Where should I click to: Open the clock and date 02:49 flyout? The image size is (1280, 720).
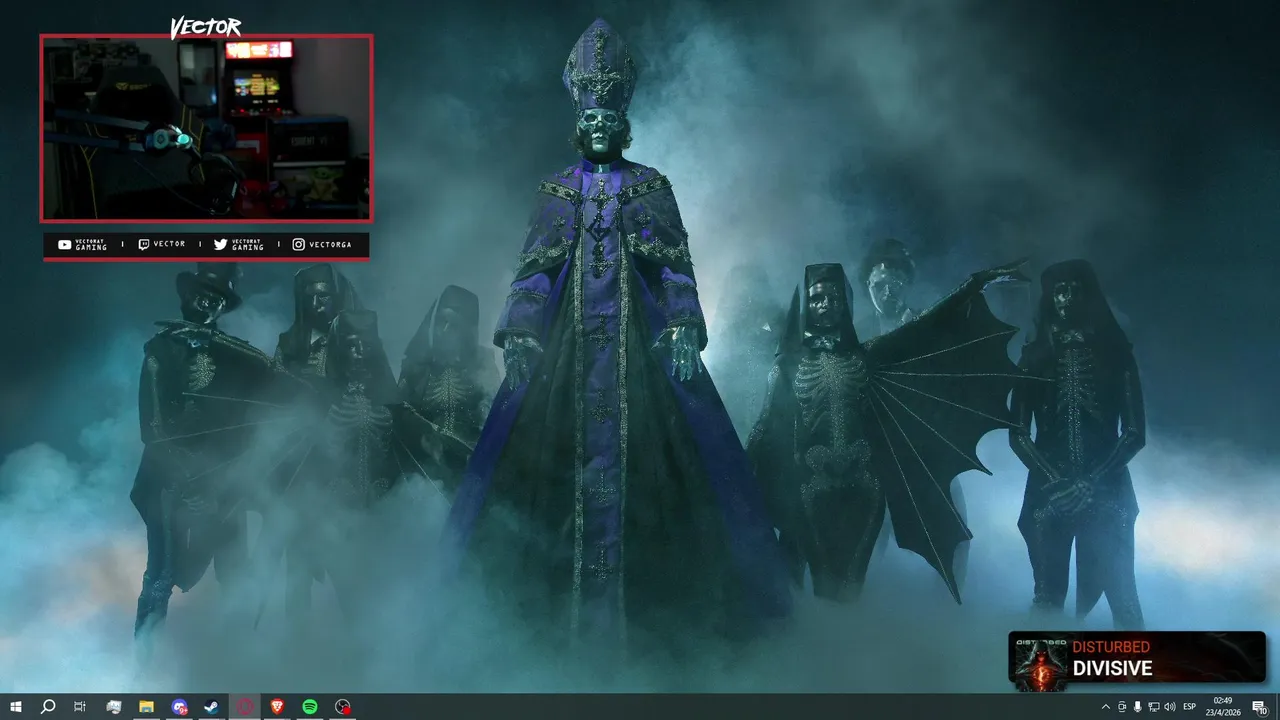pyautogui.click(x=1222, y=707)
